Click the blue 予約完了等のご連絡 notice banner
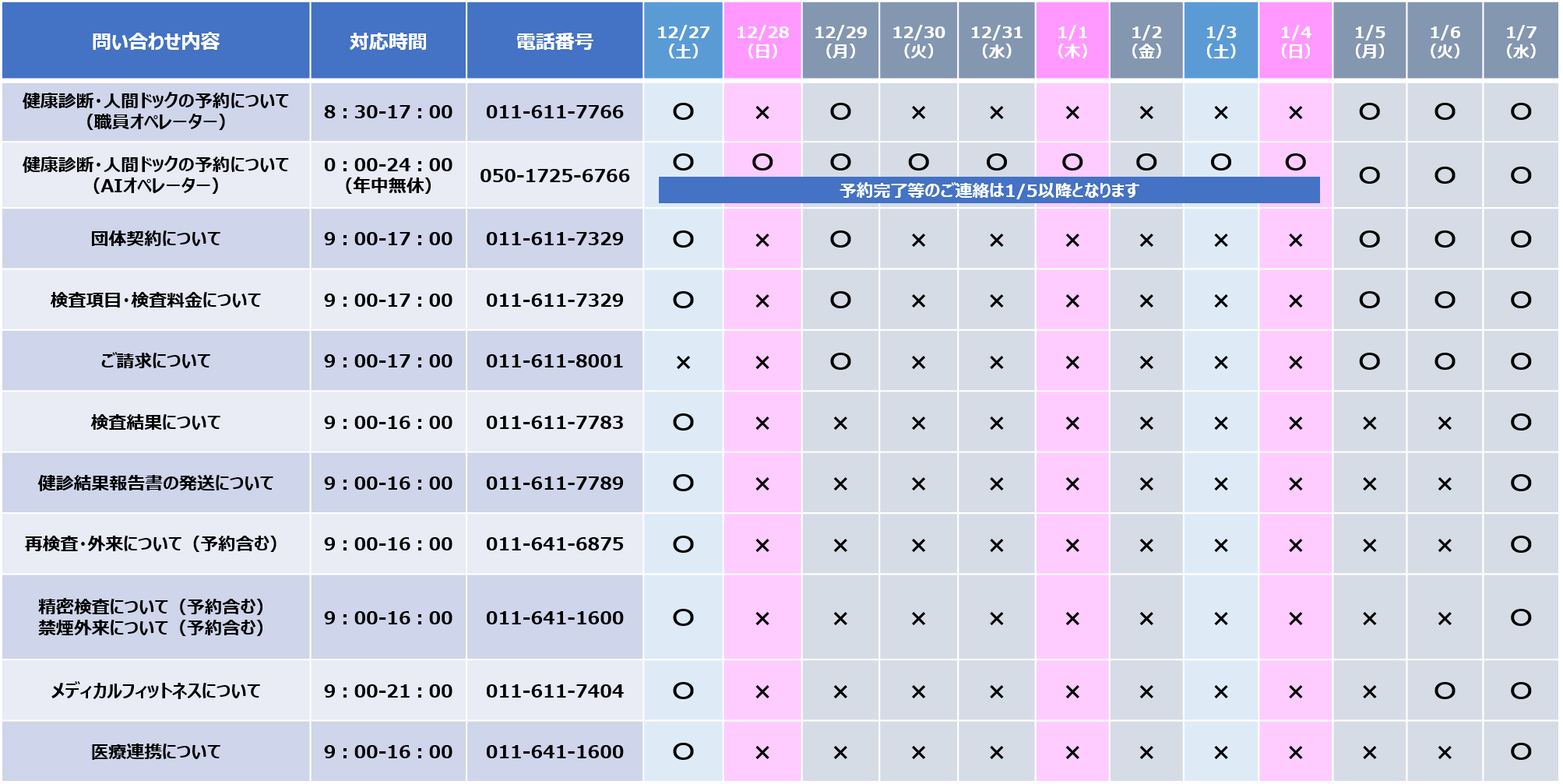Screen dimensions: 1563x784 coord(989,191)
